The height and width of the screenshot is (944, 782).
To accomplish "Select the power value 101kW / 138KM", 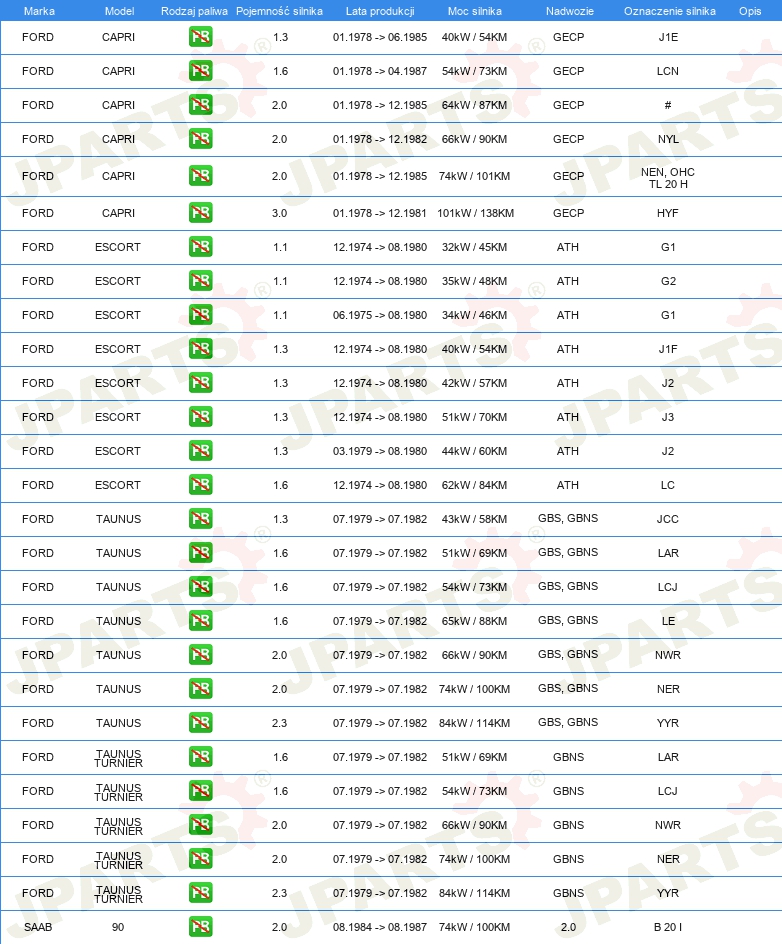I will coord(476,213).
